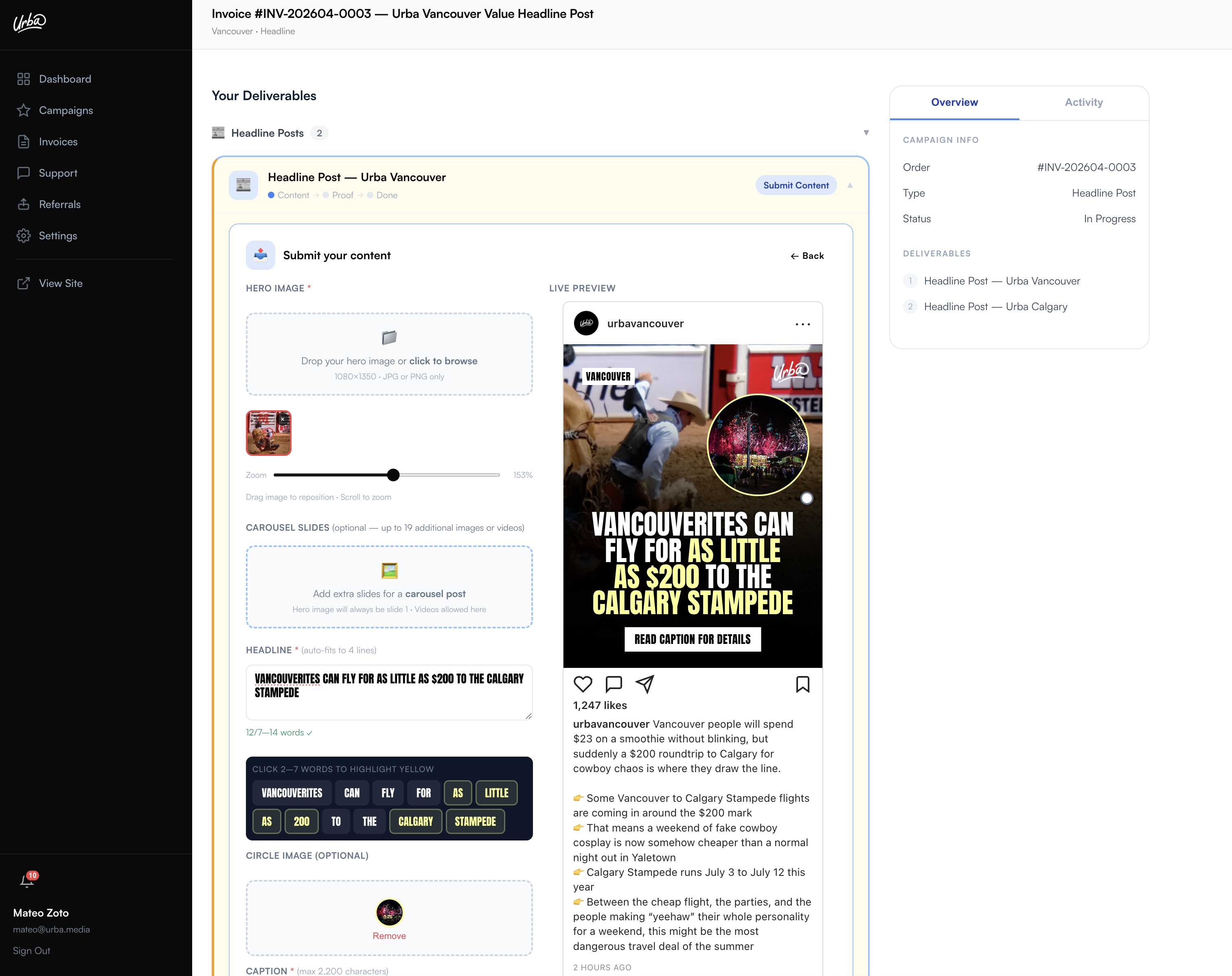Viewport: 1232px width, 976px height.
Task: Toggle highlight on word CALGARY
Action: [415, 821]
